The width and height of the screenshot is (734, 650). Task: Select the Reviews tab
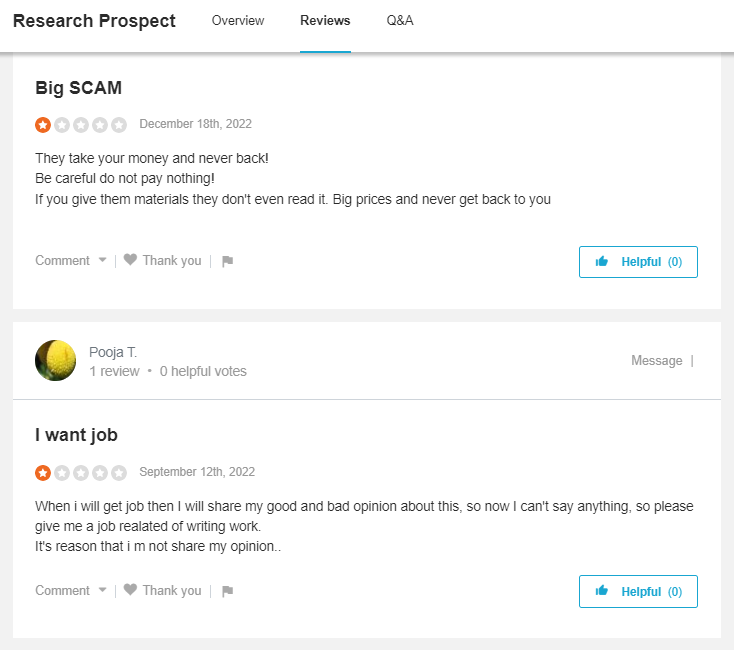tap(325, 21)
